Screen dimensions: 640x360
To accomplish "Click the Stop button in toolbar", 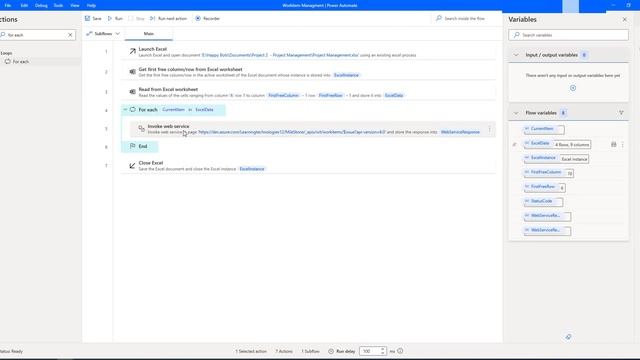I will pyautogui.click(x=137, y=18).
